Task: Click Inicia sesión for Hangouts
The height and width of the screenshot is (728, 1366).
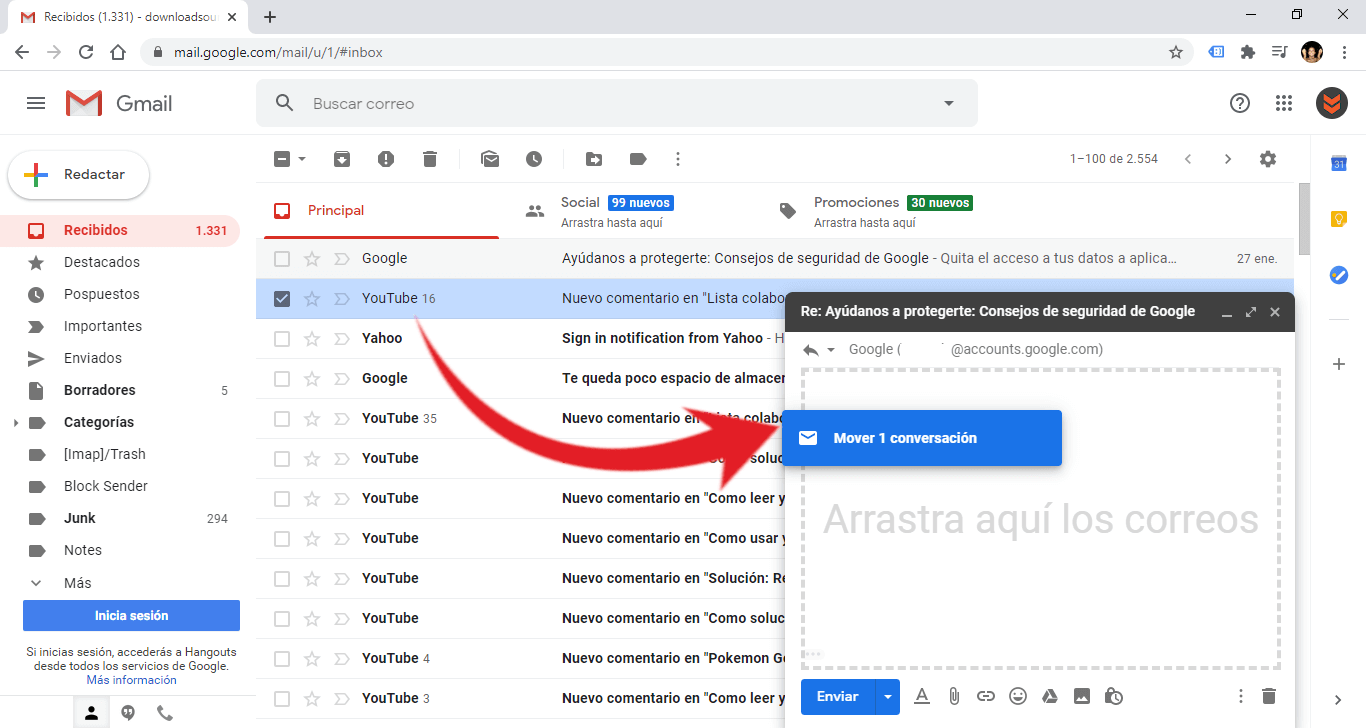Action: point(131,616)
